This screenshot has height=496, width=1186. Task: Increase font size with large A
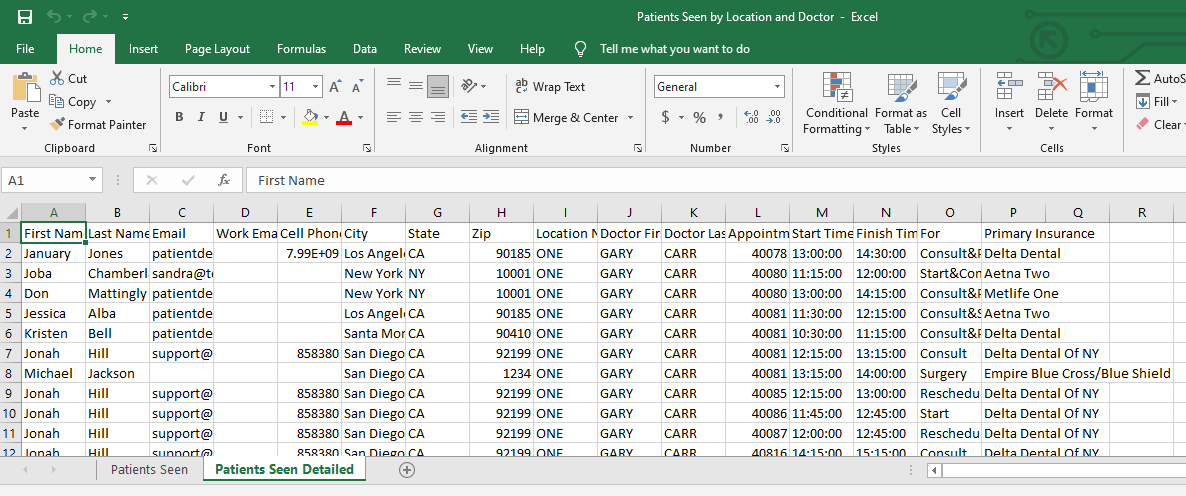point(335,87)
